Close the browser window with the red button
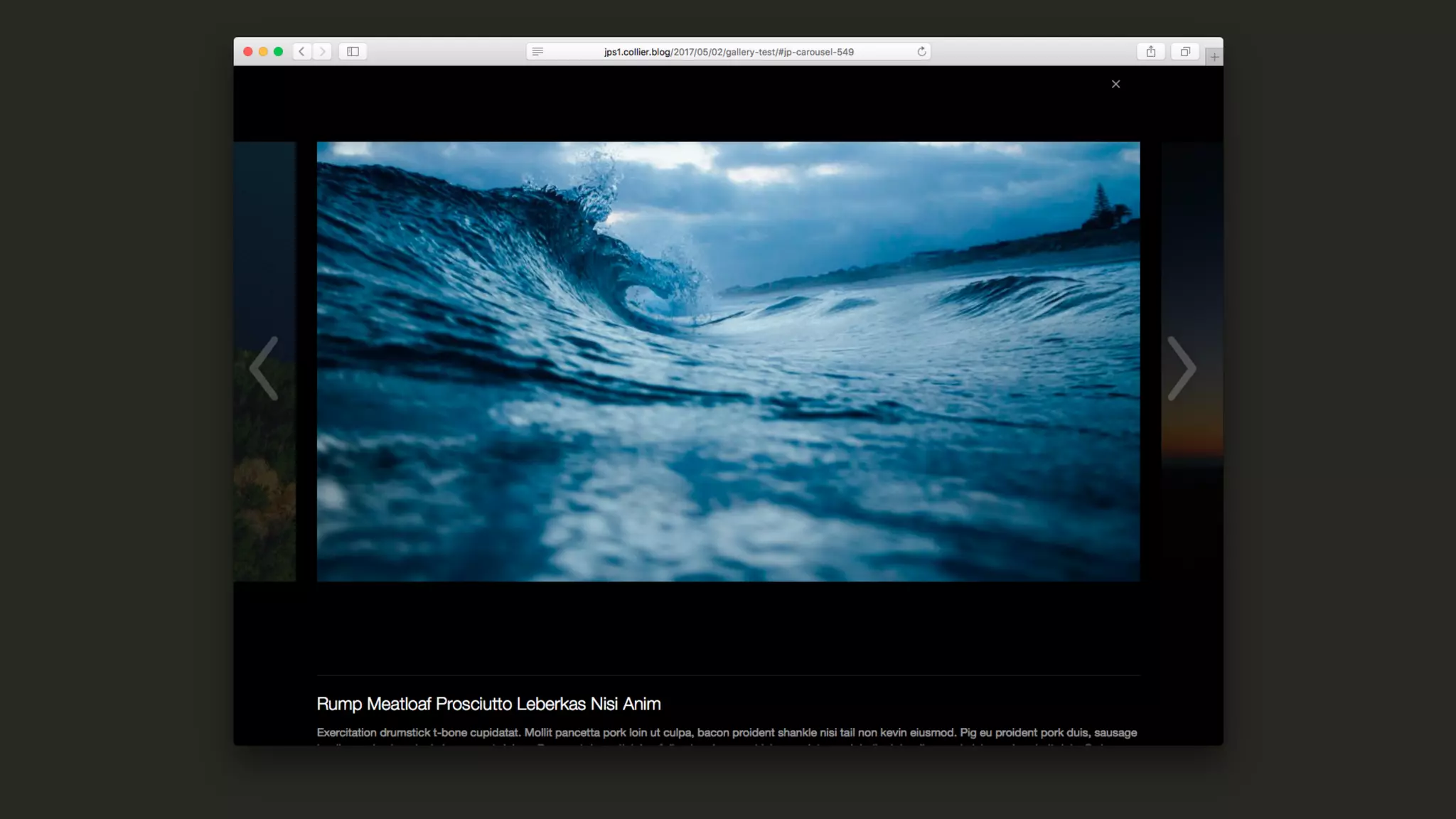The image size is (1456, 819). pos(248,51)
